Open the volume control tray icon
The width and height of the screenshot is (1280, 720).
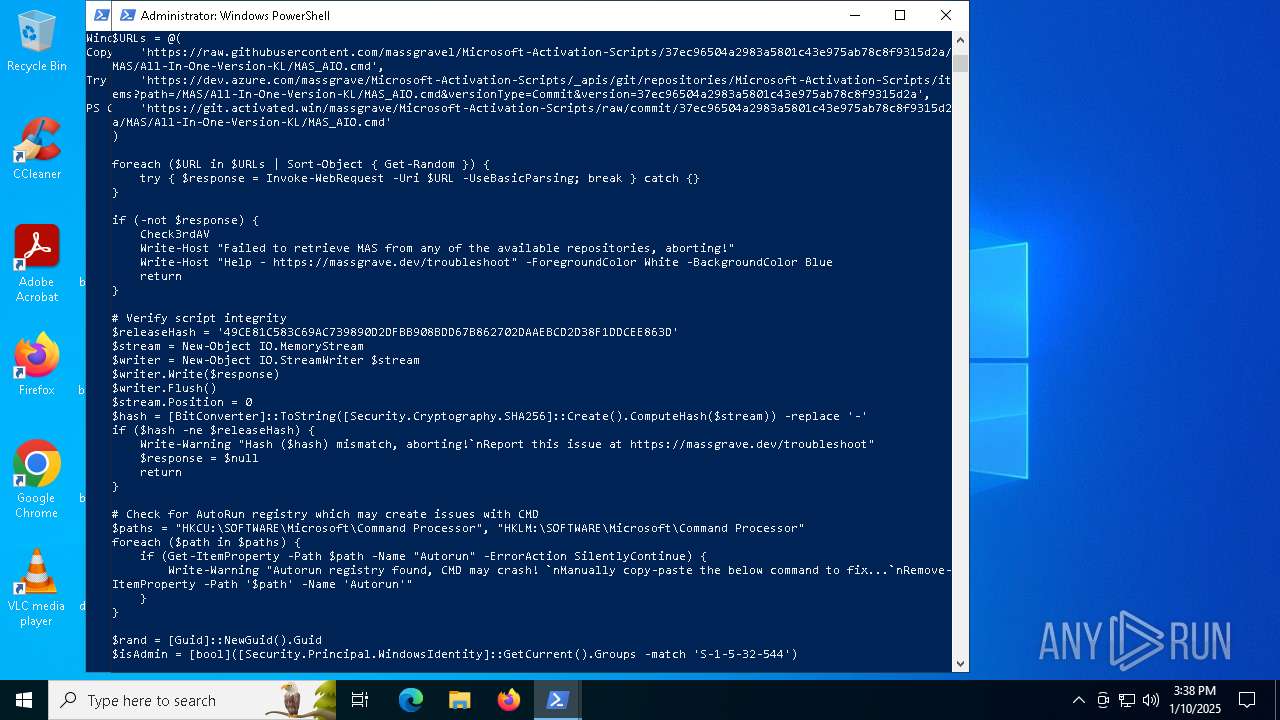click(1151, 700)
